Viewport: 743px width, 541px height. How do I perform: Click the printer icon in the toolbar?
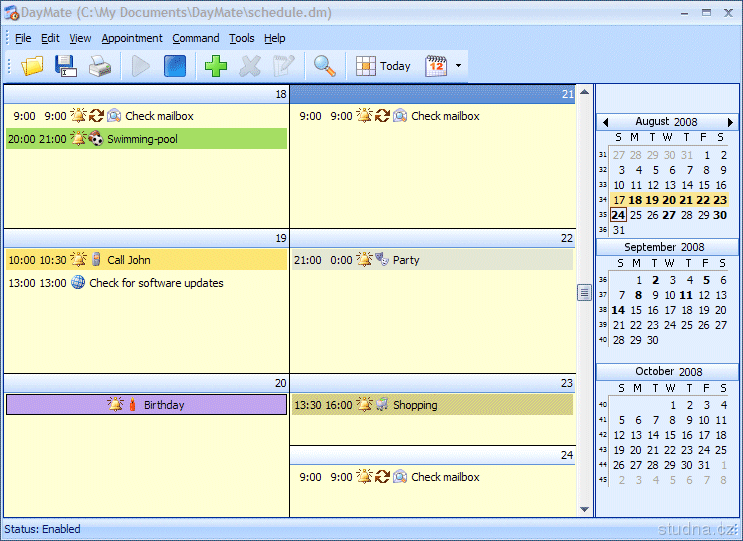[99, 66]
